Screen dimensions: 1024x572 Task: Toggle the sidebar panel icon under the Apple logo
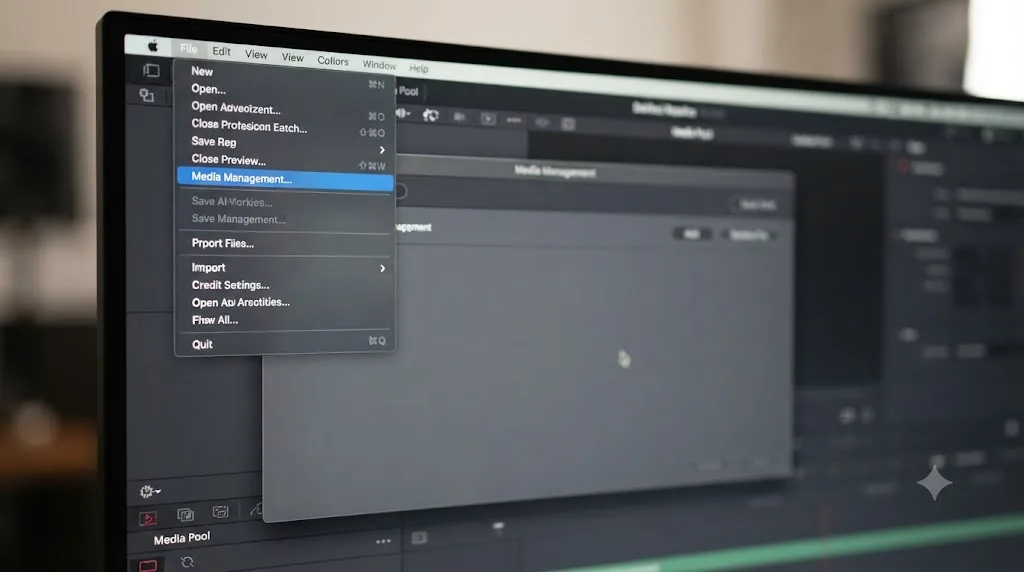[x=151, y=71]
